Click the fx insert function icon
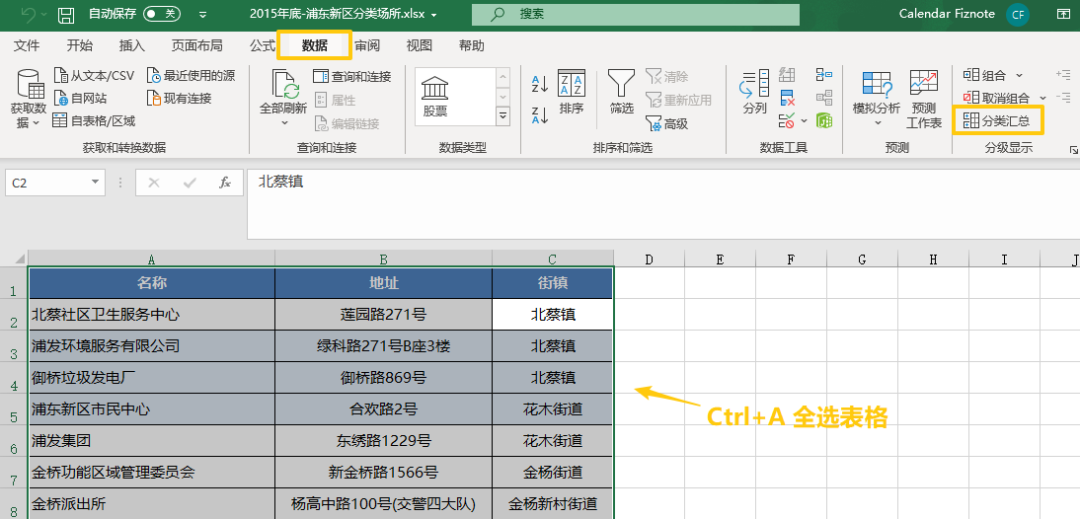Screen dimensions: 1080x519 pyautogui.click(x=225, y=182)
